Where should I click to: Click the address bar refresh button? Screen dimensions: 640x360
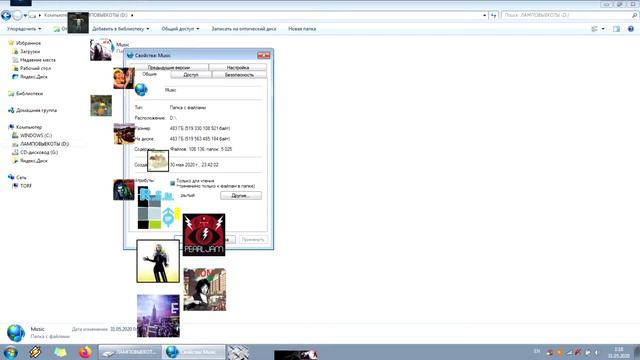coord(493,16)
